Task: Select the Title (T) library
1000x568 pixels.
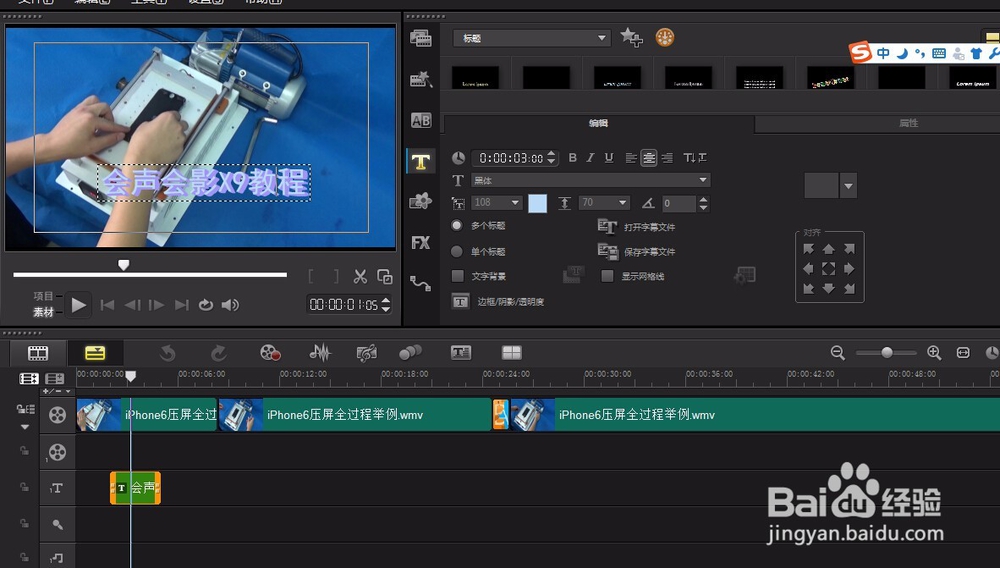Action: click(x=420, y=161)
